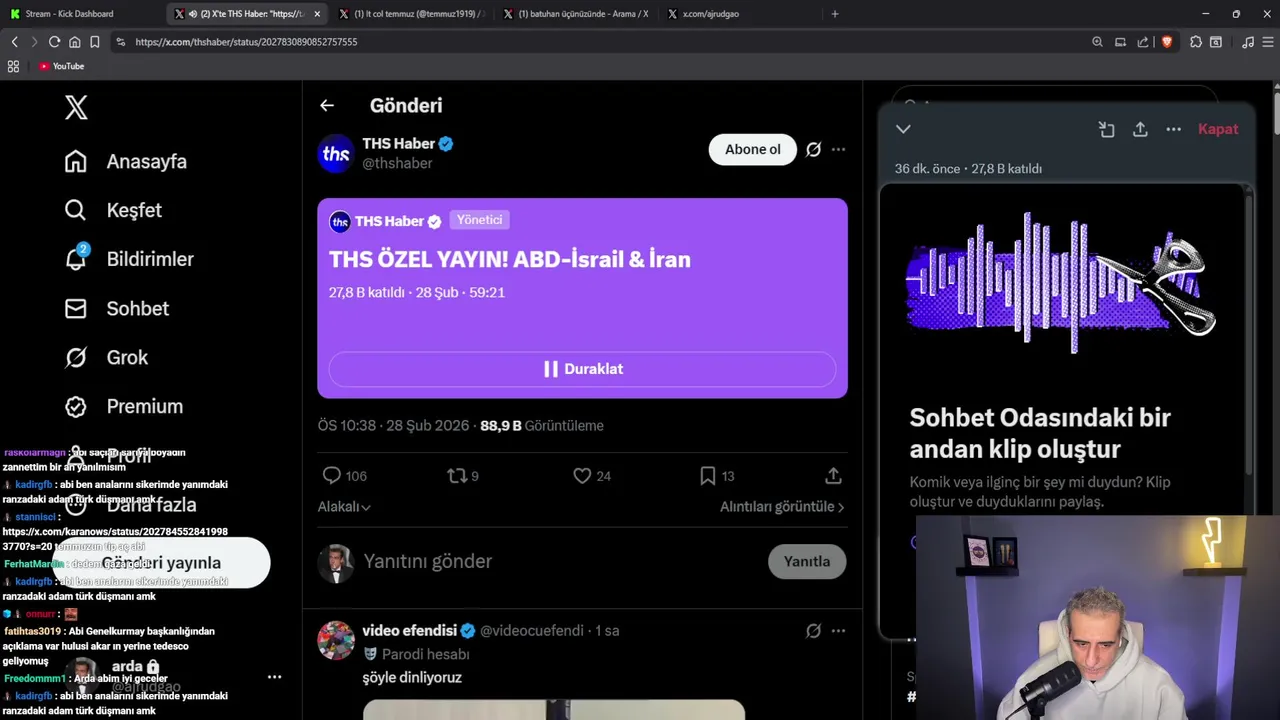Click the @thshaber handle
1280x720 pixels.
[397, 163]
